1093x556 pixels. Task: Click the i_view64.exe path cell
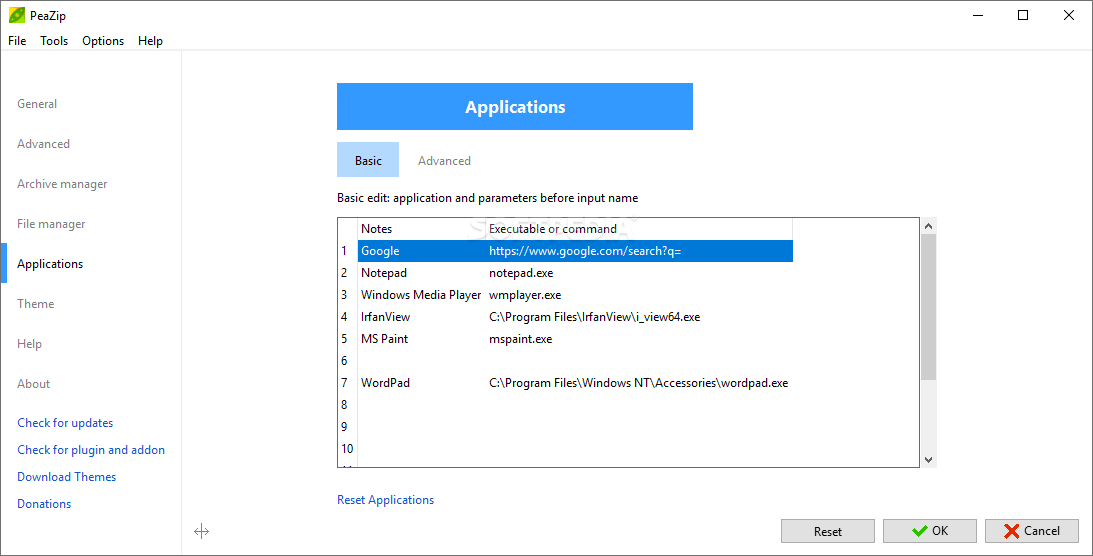pos(639,317)
